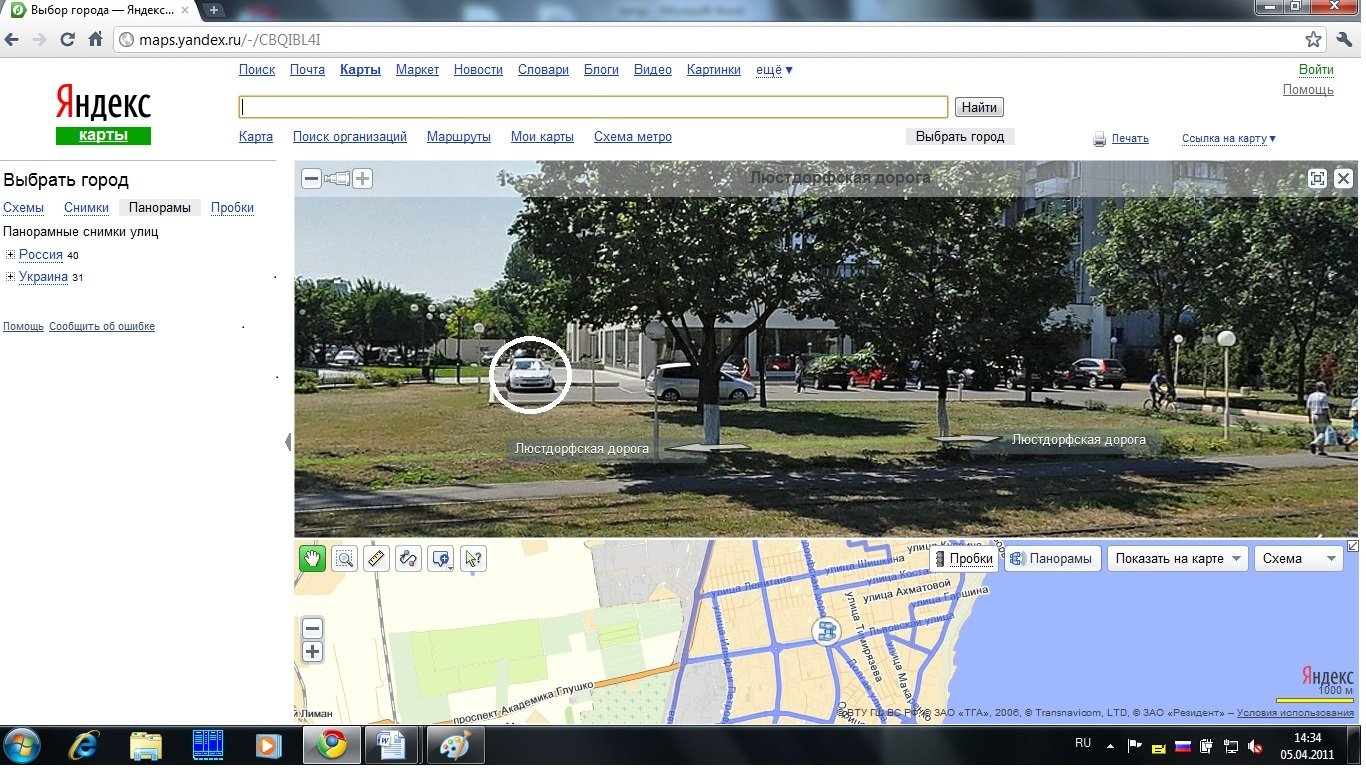Zoom in the street panorama view

point(363,179)
